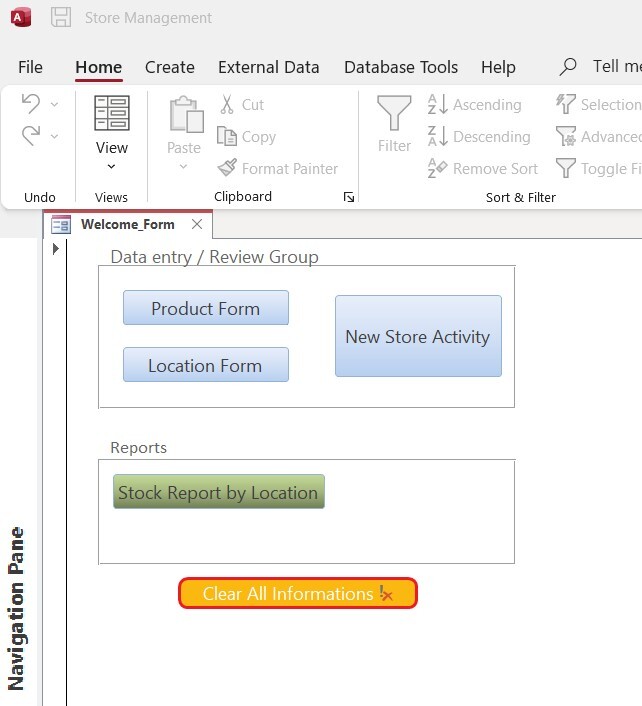The width and height of the screenshot is (642, 706).
Task: Click the Views group label text
Action: 111,197
